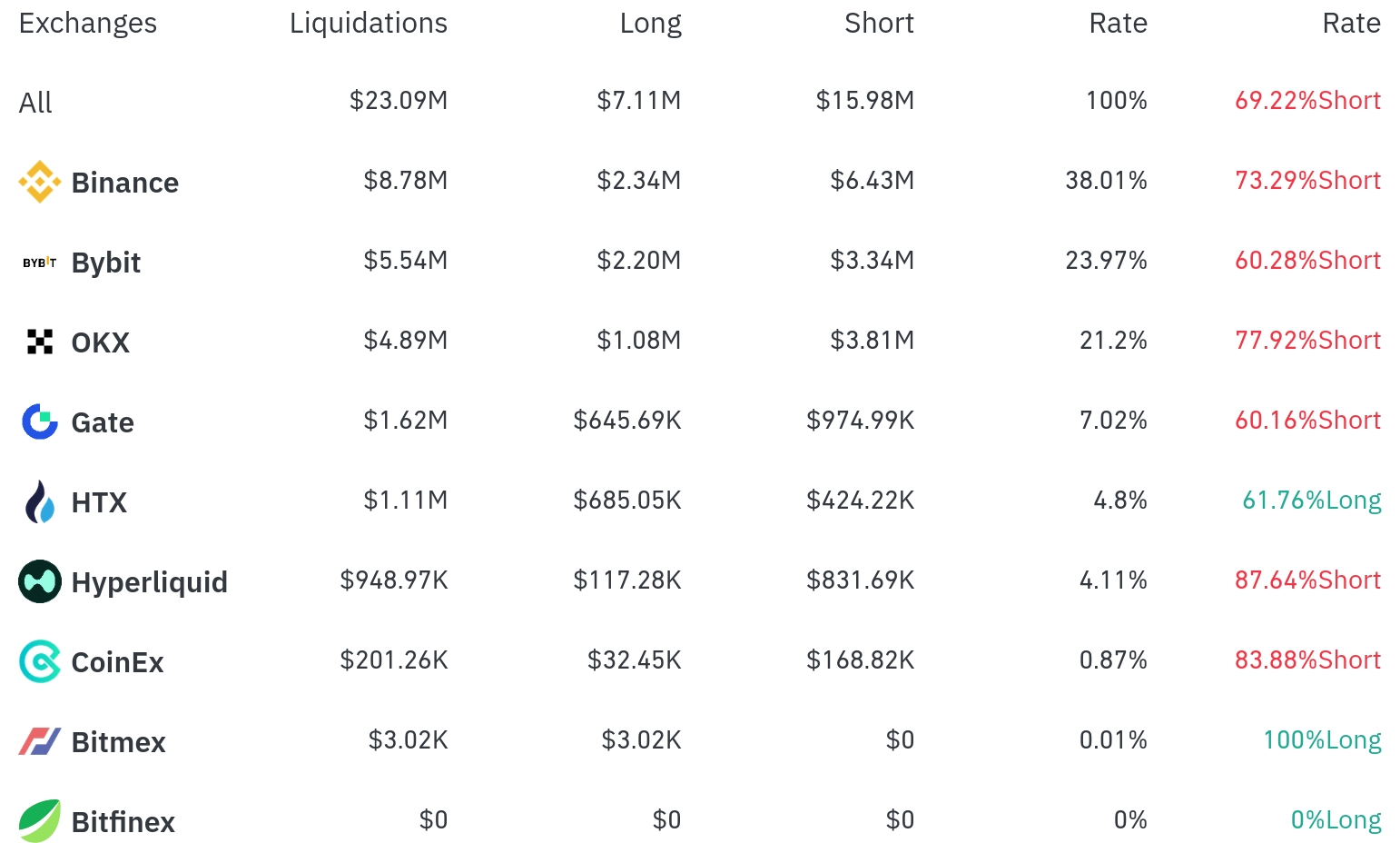This screenshot has height=843, width=1400.
Task: Click the 69.22%Short rate for All
Action: coord(1308,101)
